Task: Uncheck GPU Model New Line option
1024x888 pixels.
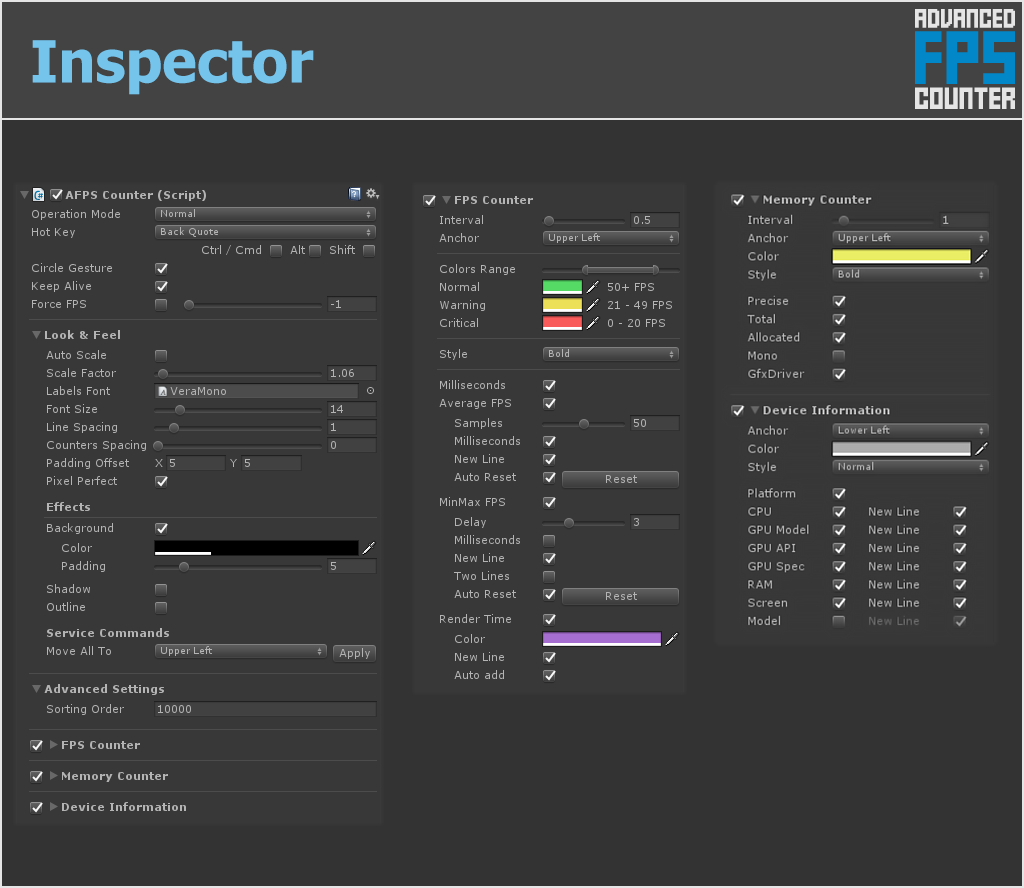Action: click(x=959, y=530)
